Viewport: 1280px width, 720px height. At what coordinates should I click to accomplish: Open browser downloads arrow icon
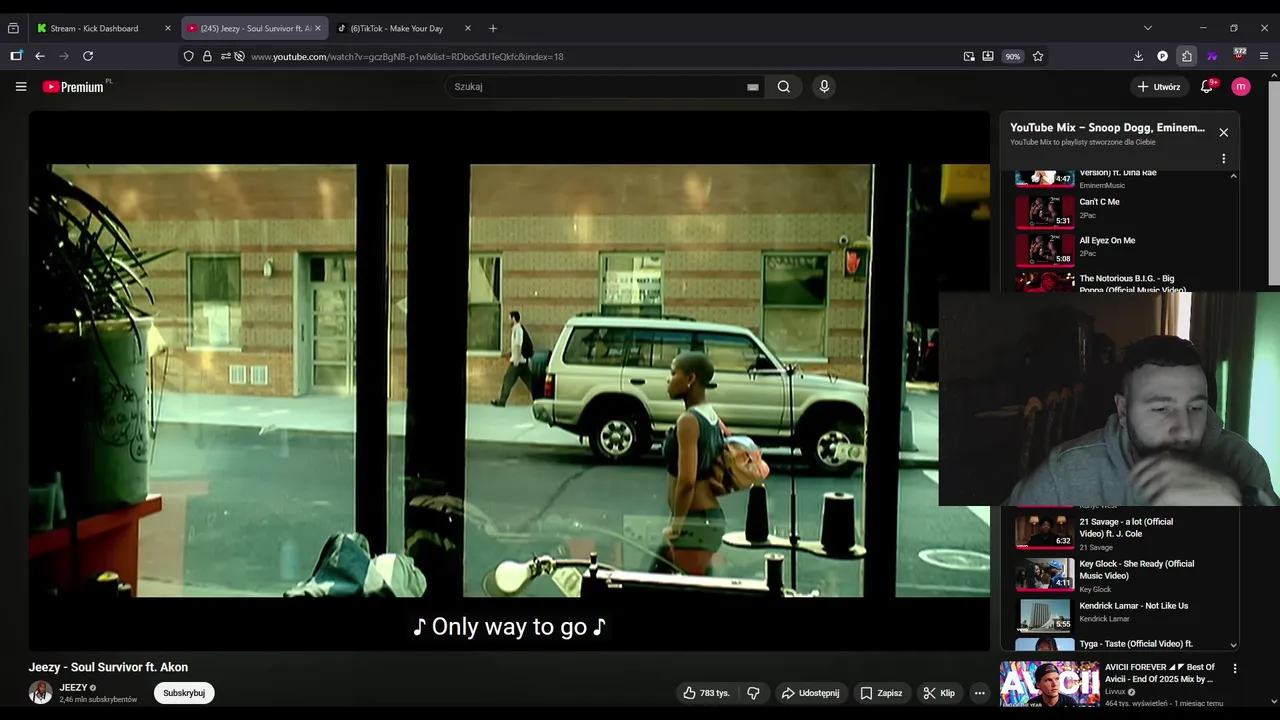tap(1138, 56)
